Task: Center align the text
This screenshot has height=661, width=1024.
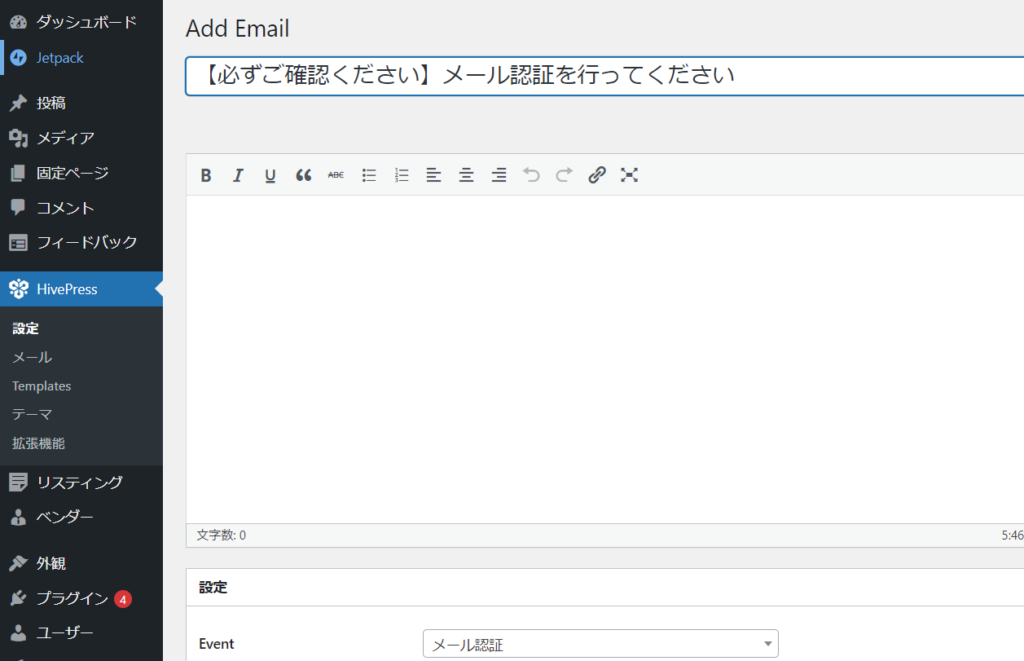Action: (x=466, y=175)
